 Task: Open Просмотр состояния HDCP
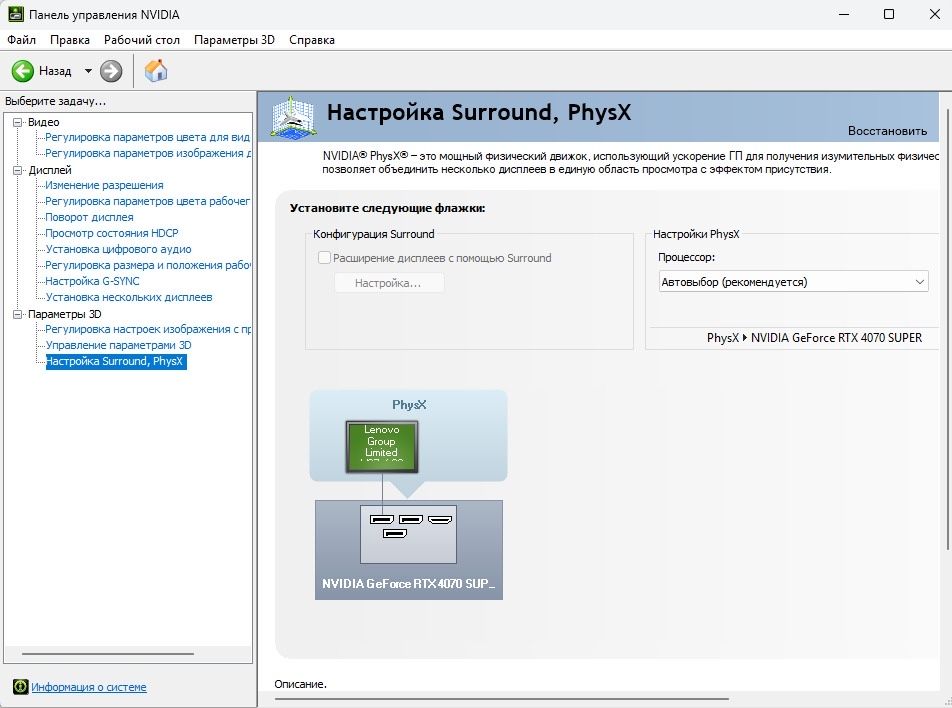(112, 233)
